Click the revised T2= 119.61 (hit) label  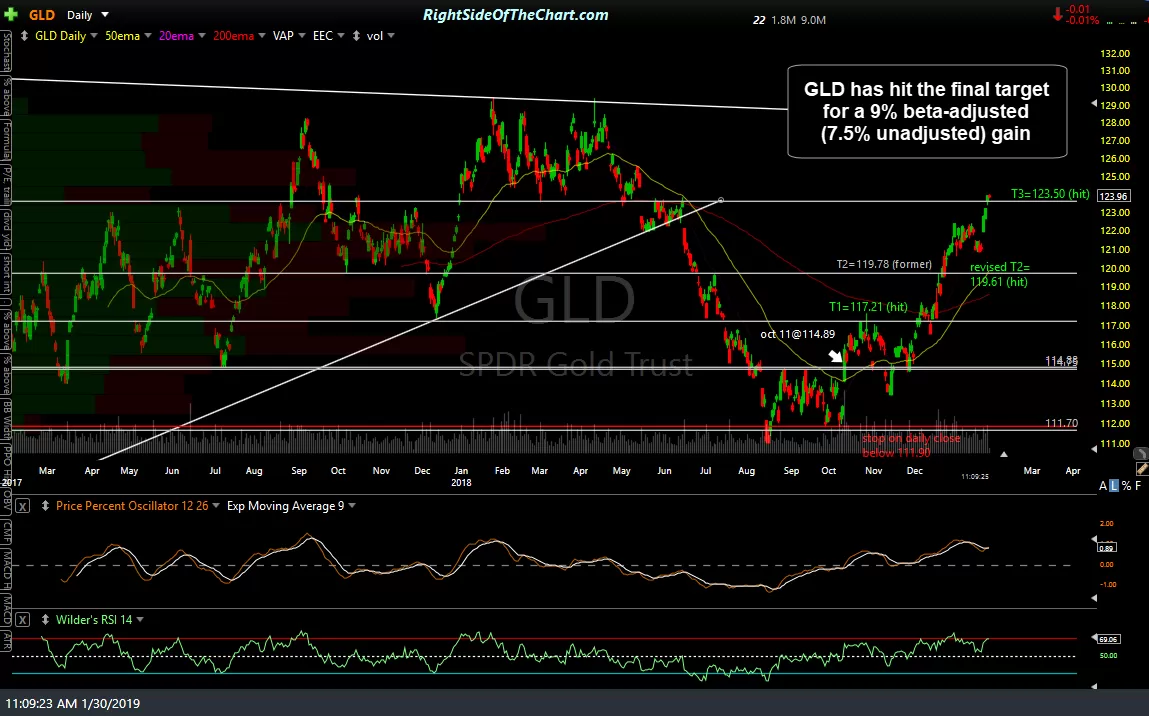(x=999, y=275)
